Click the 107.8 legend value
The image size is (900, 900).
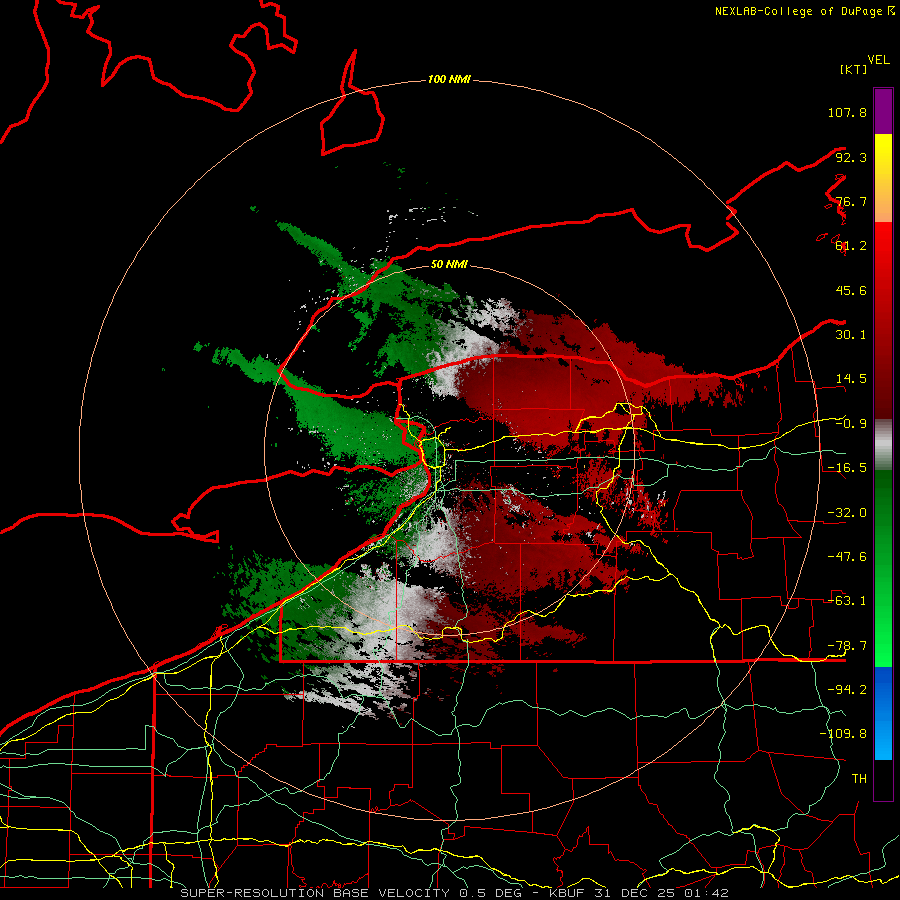847,112
